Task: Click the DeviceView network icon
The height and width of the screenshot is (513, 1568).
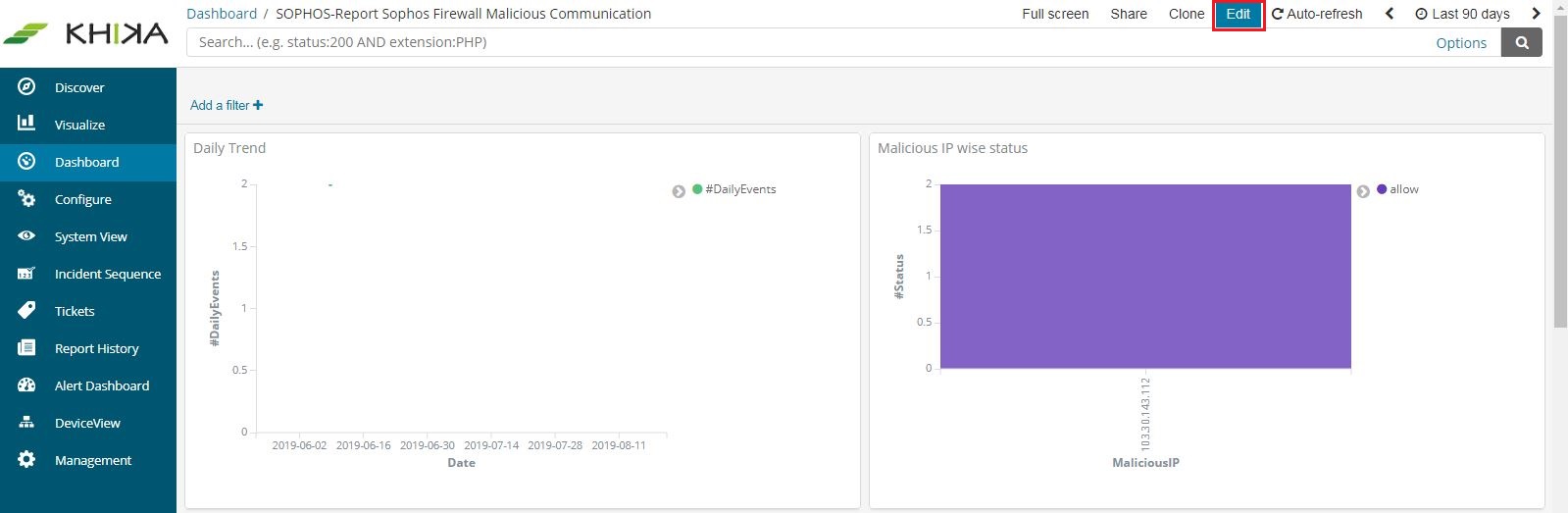Action: pyautogui.click(x=26, y=423)
